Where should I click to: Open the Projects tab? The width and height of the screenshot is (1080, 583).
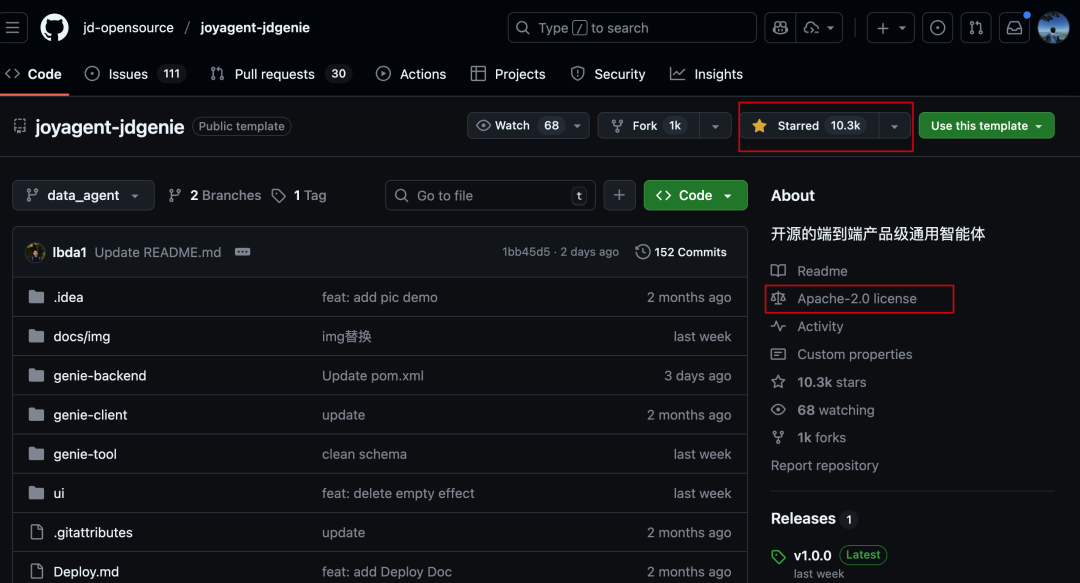508,74
